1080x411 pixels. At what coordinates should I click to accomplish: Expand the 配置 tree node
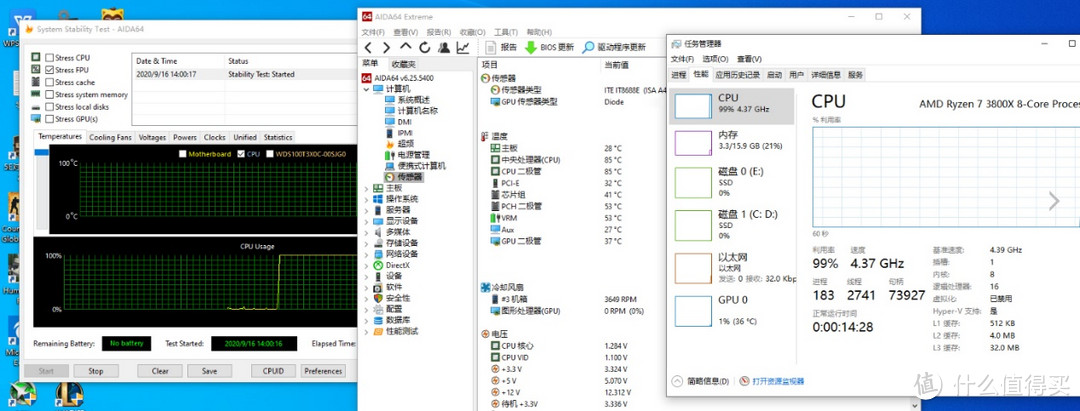pyautogui.click(x=366, y=309)
